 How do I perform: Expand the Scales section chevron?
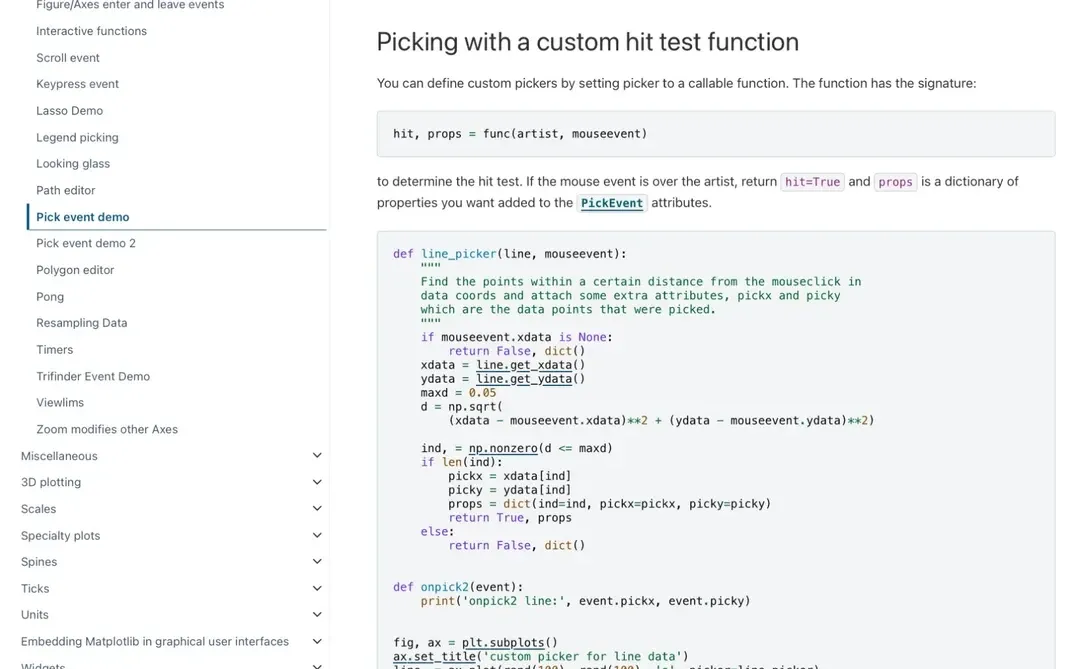click(317, 509)
